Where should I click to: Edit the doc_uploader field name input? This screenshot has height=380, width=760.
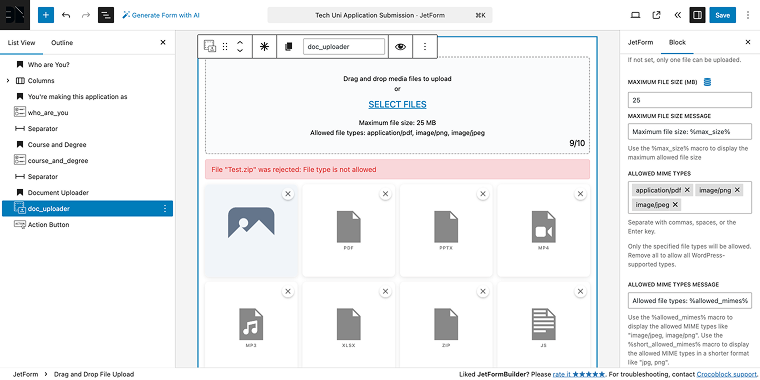click(x=344, y=47)
